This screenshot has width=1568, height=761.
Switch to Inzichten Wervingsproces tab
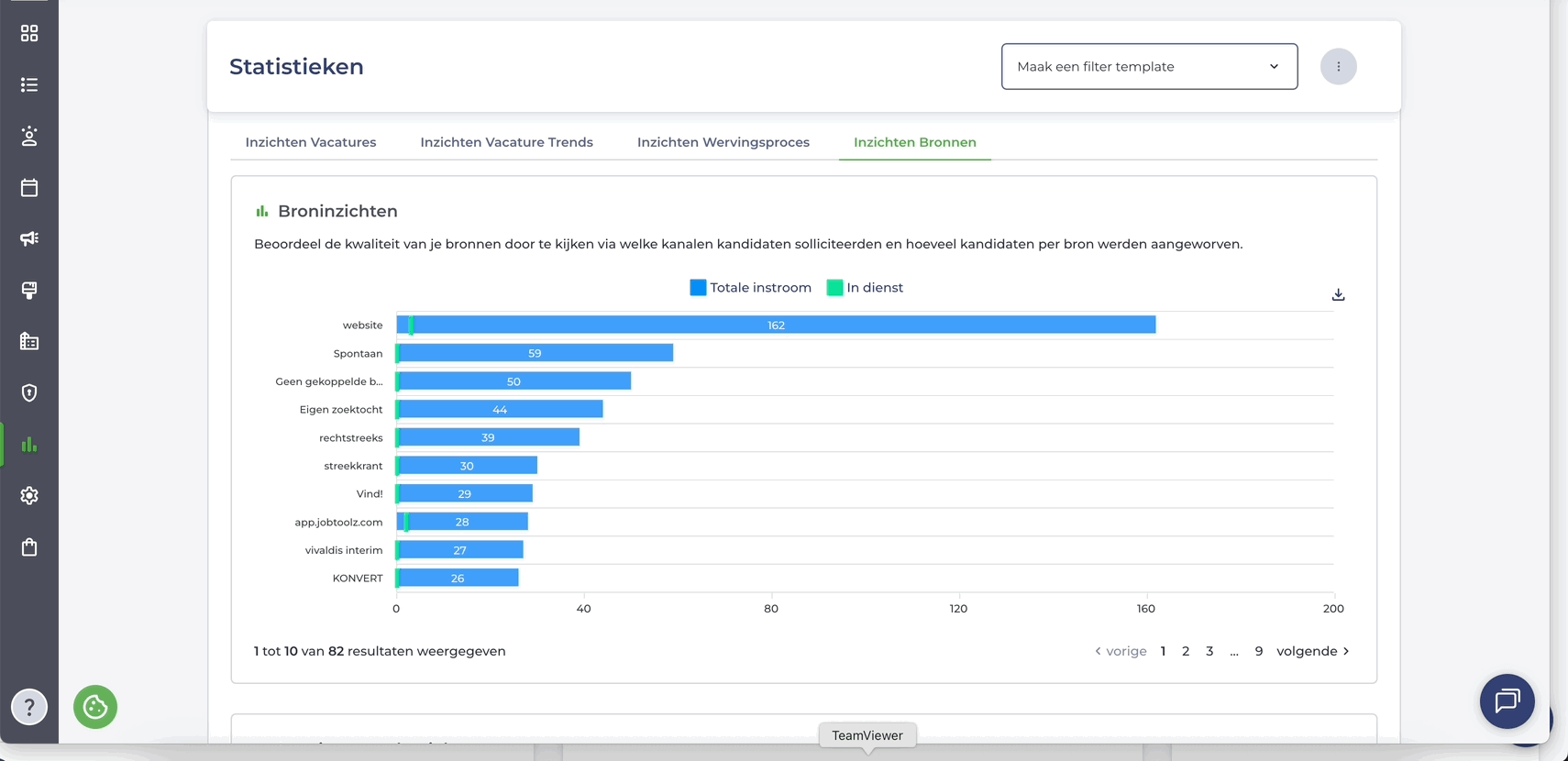point(723,142)
